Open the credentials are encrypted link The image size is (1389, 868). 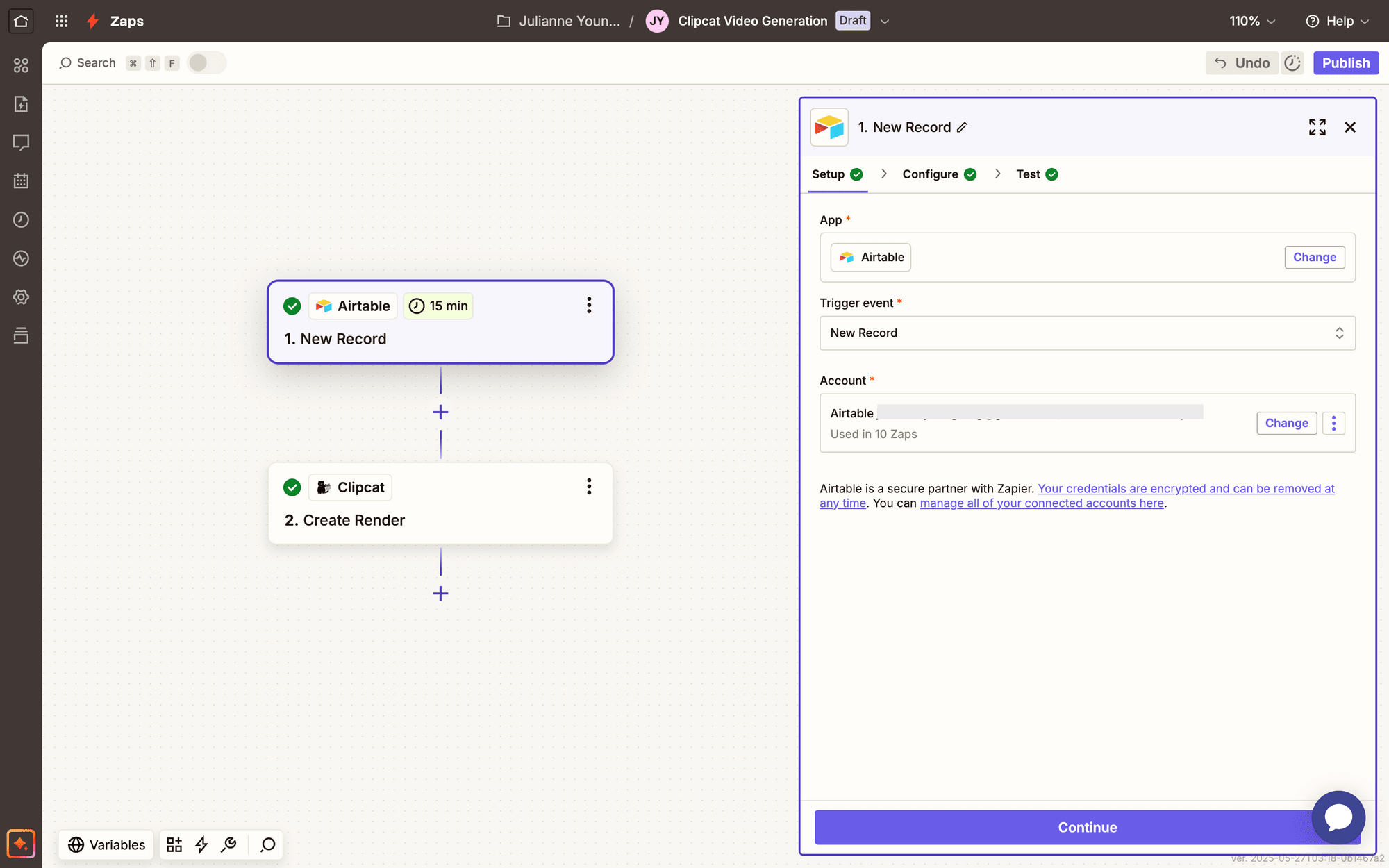click(1186, 489)
